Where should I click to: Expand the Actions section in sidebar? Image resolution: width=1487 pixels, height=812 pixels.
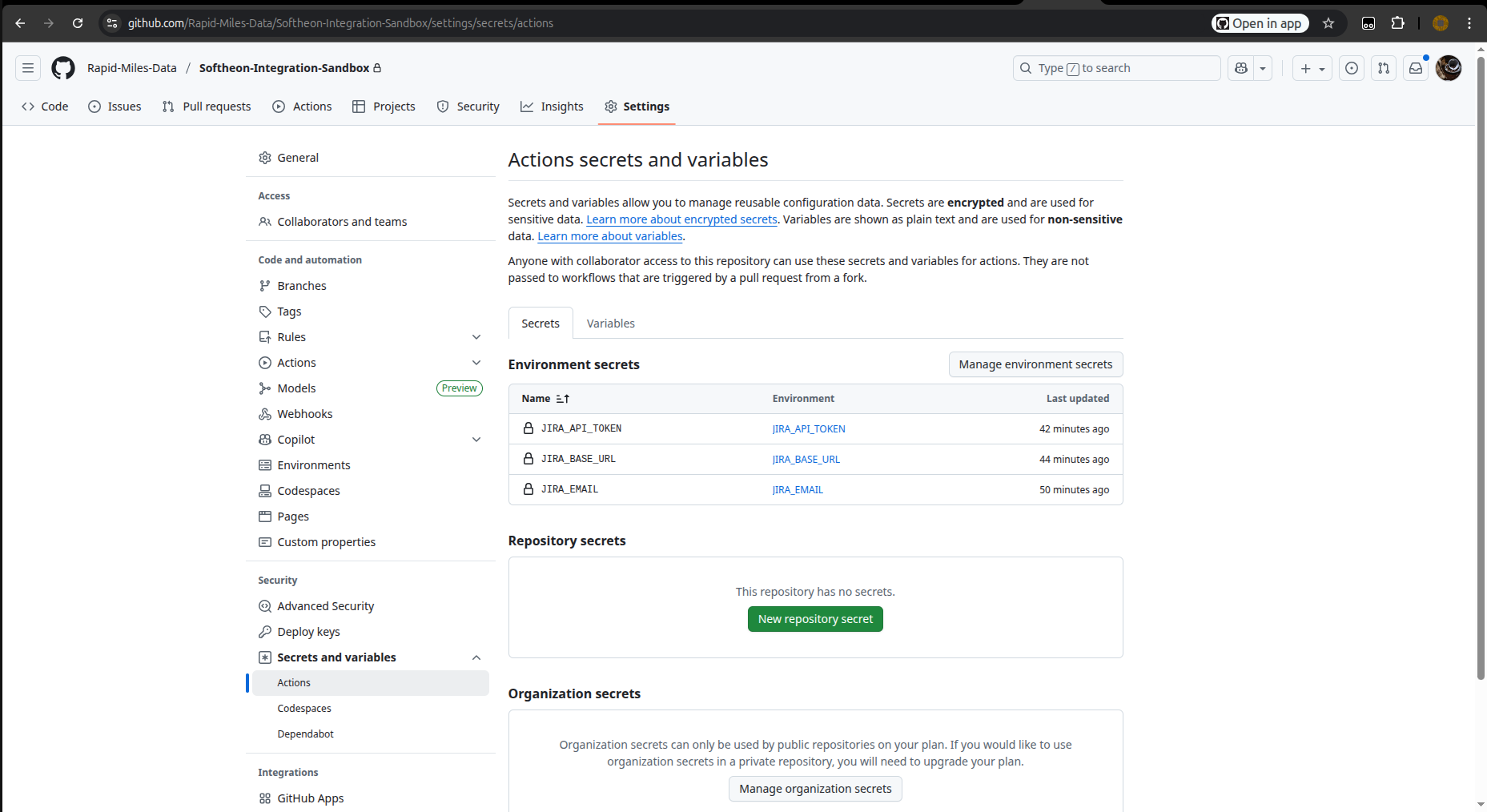[476, 363]
